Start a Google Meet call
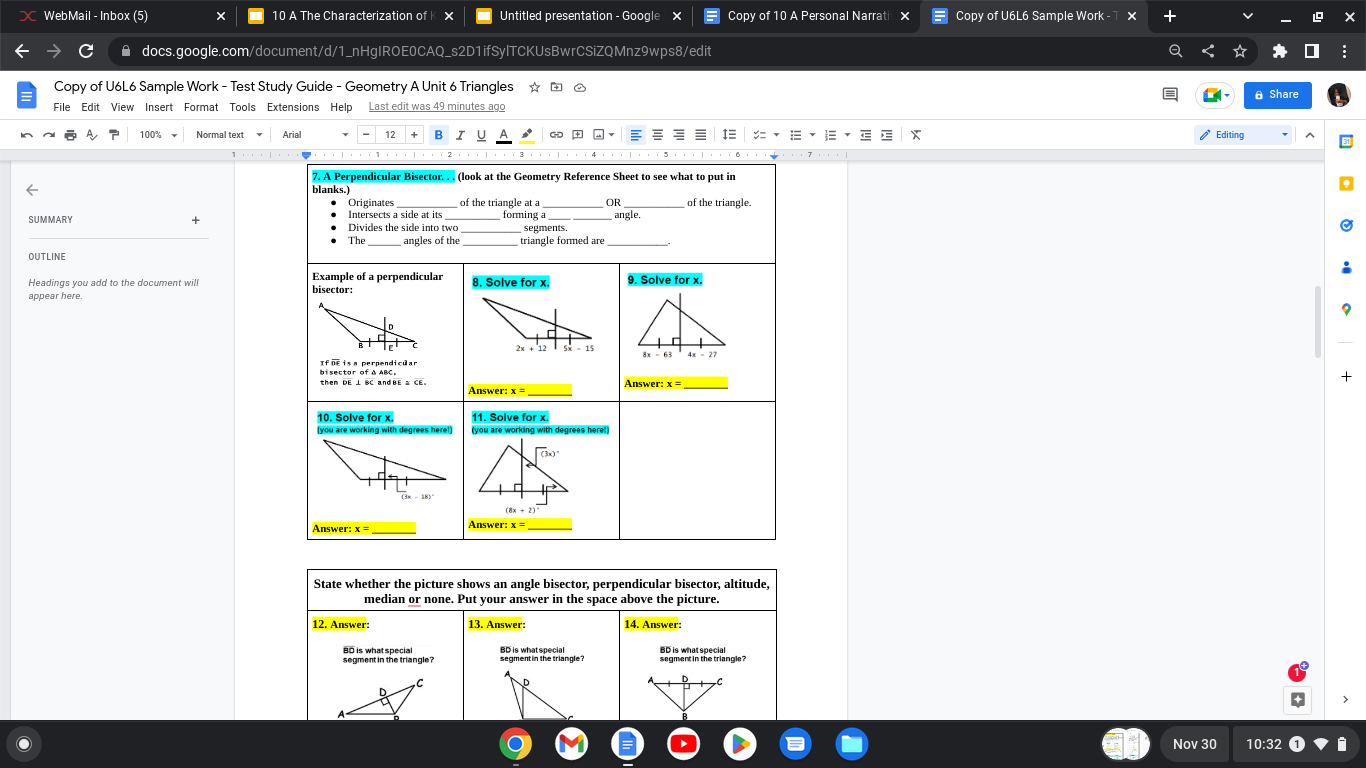The width and height of the screenshot is (1366, 768). (x=1214, y=95)
